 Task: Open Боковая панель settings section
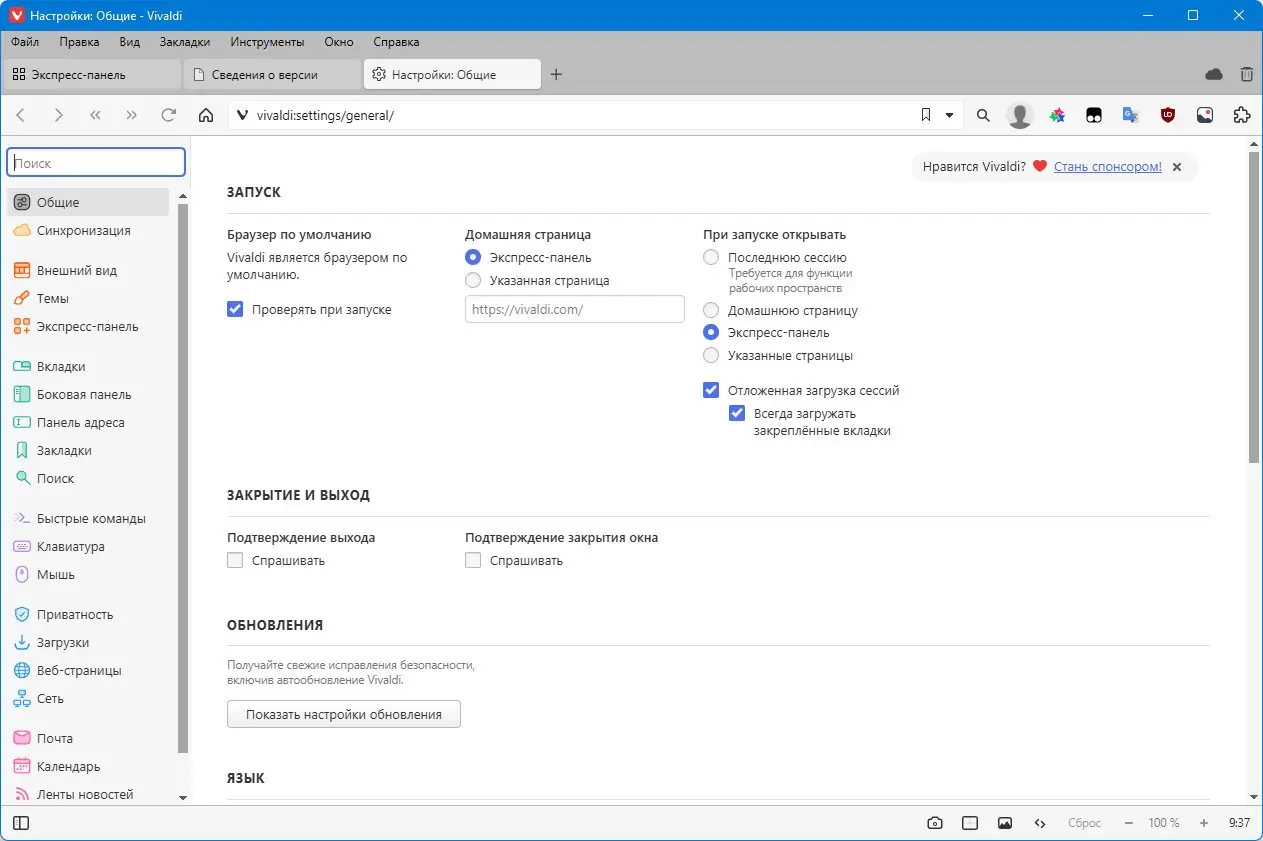(84, 394)
